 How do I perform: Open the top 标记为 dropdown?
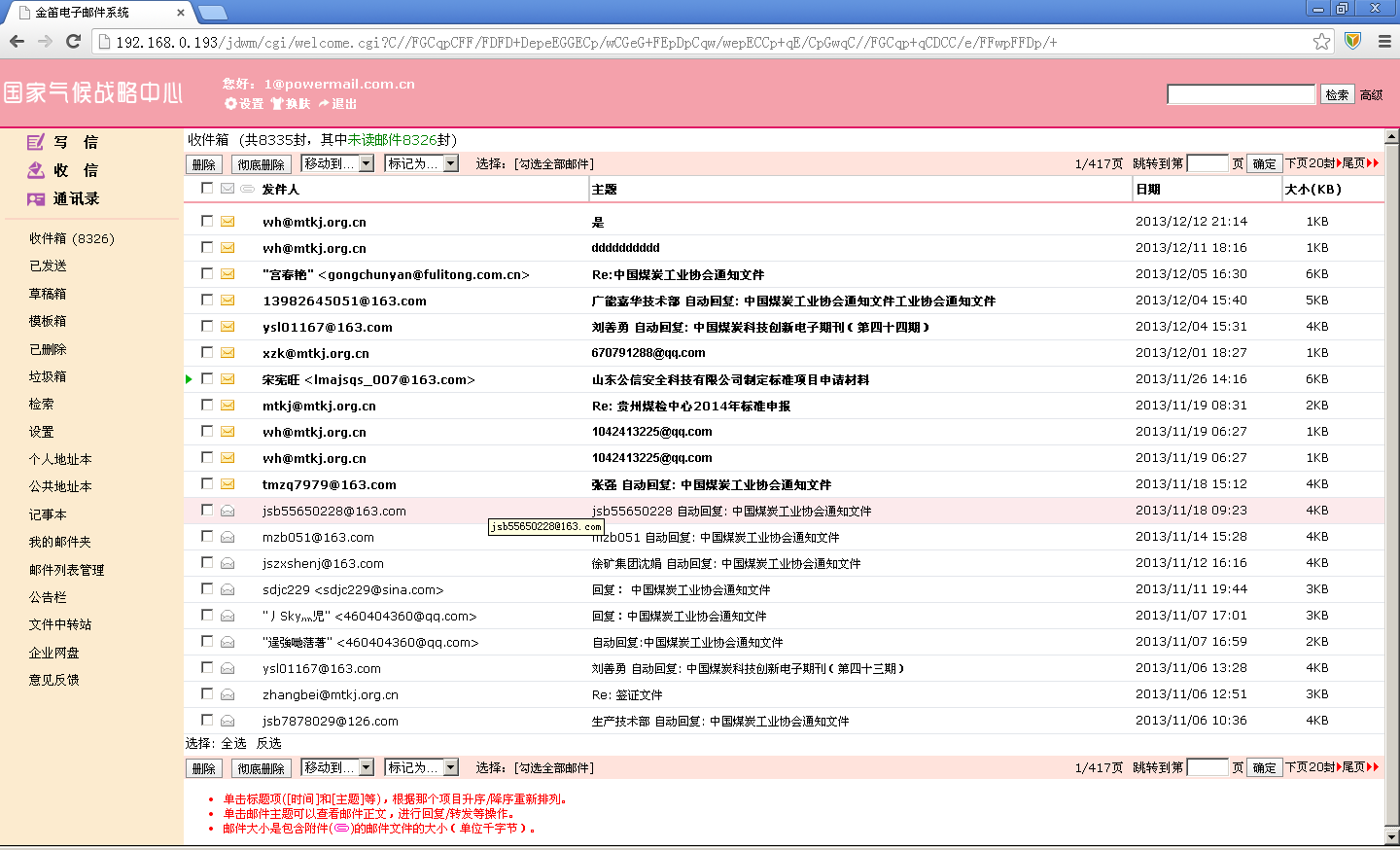(x=450, y=163)
